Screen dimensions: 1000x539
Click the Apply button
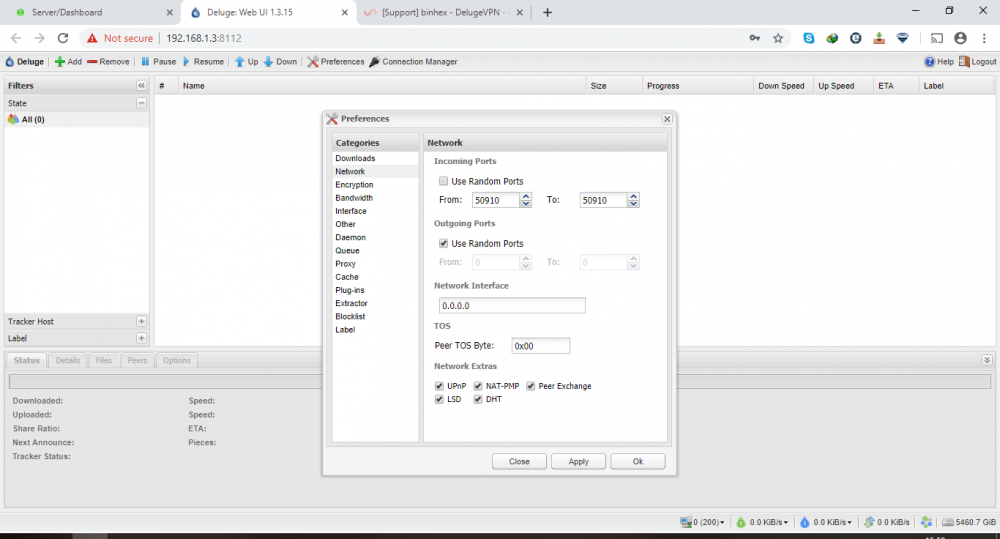click(x=578, y=461)
